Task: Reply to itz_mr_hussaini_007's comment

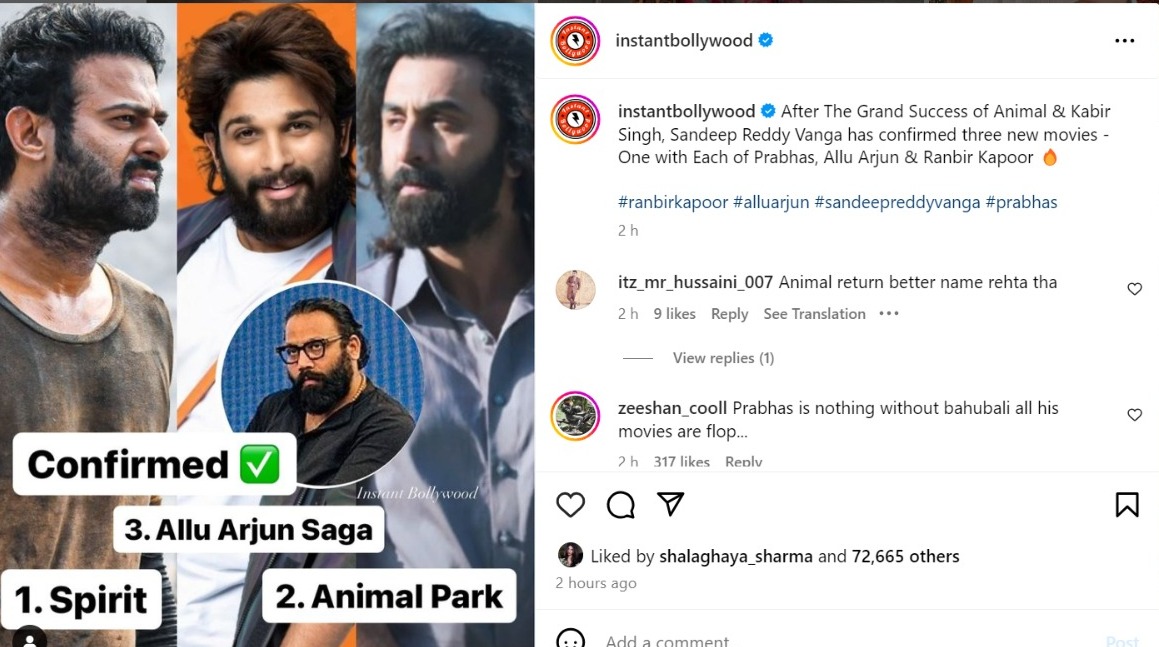Action: [x=729, y=314]
